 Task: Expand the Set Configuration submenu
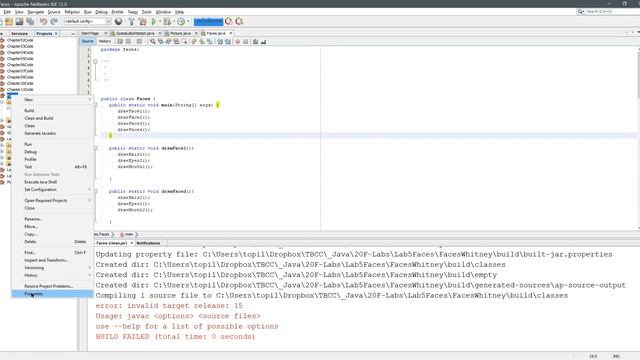point(52,189)
